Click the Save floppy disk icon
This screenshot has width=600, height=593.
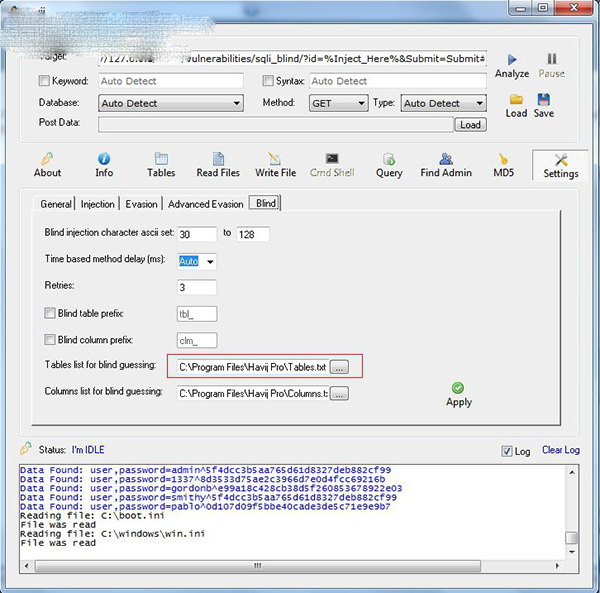[x=544, y=99]
